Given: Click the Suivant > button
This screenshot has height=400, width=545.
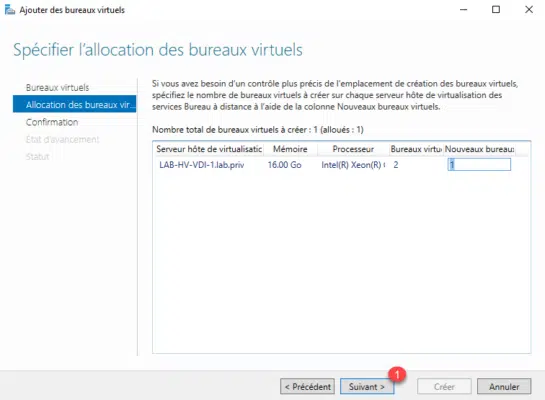Looking at the screenshot, I should pos(367,386).
